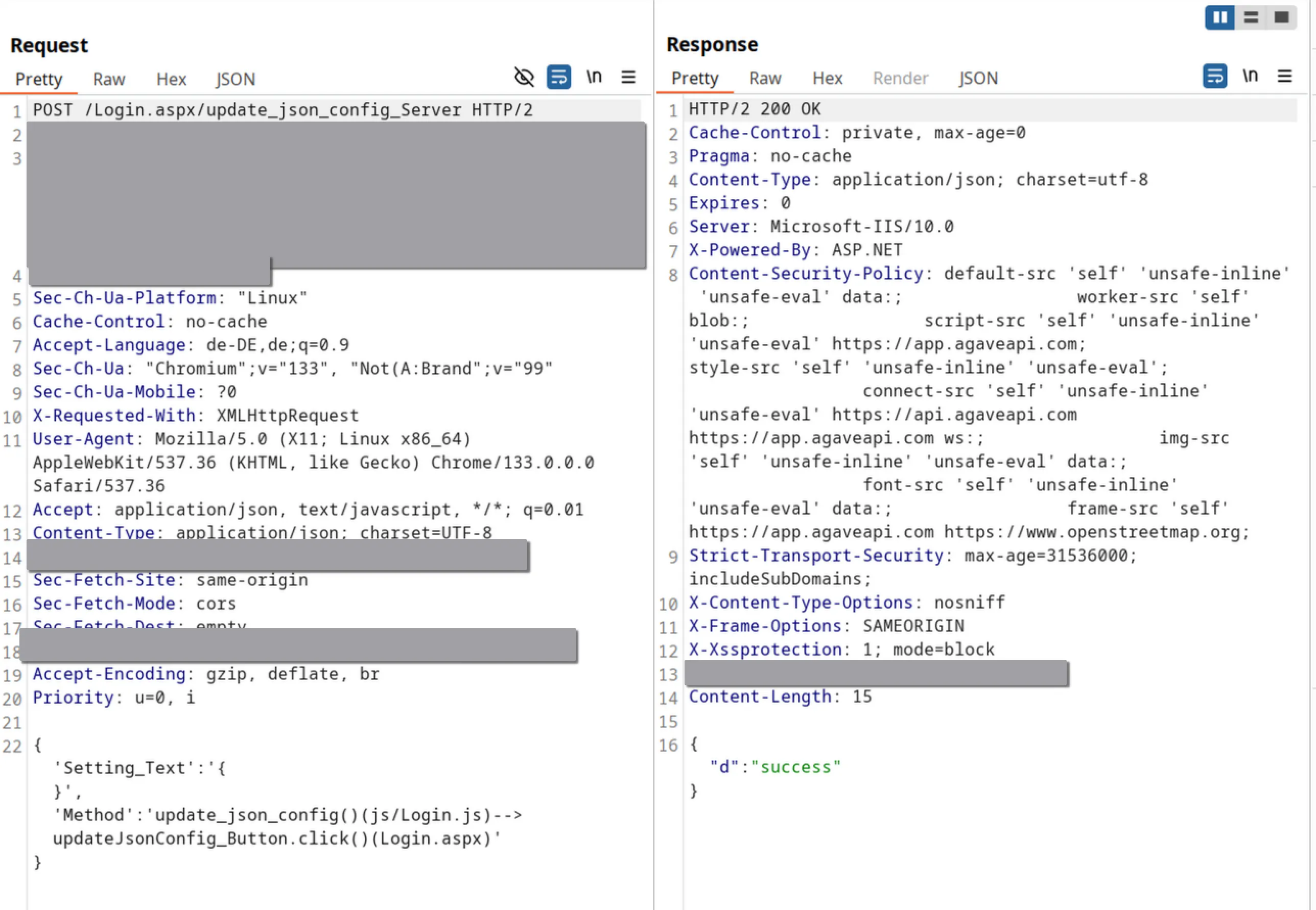Switch Request view to Hex tab
The height and width of the screenshot is (910, 1316).
[x=171, y=79]
